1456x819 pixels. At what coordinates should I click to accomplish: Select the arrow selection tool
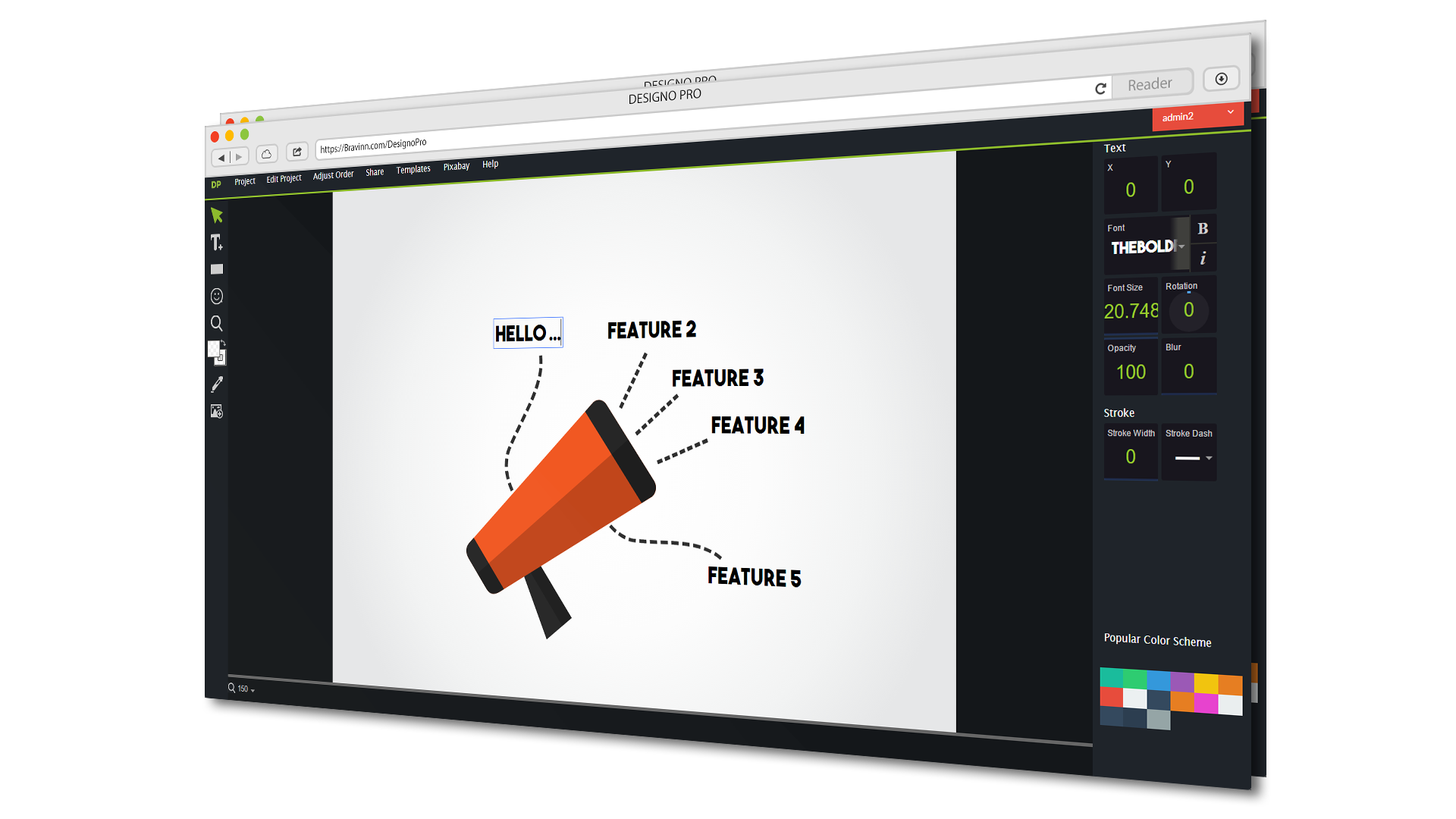click(217, 215)
